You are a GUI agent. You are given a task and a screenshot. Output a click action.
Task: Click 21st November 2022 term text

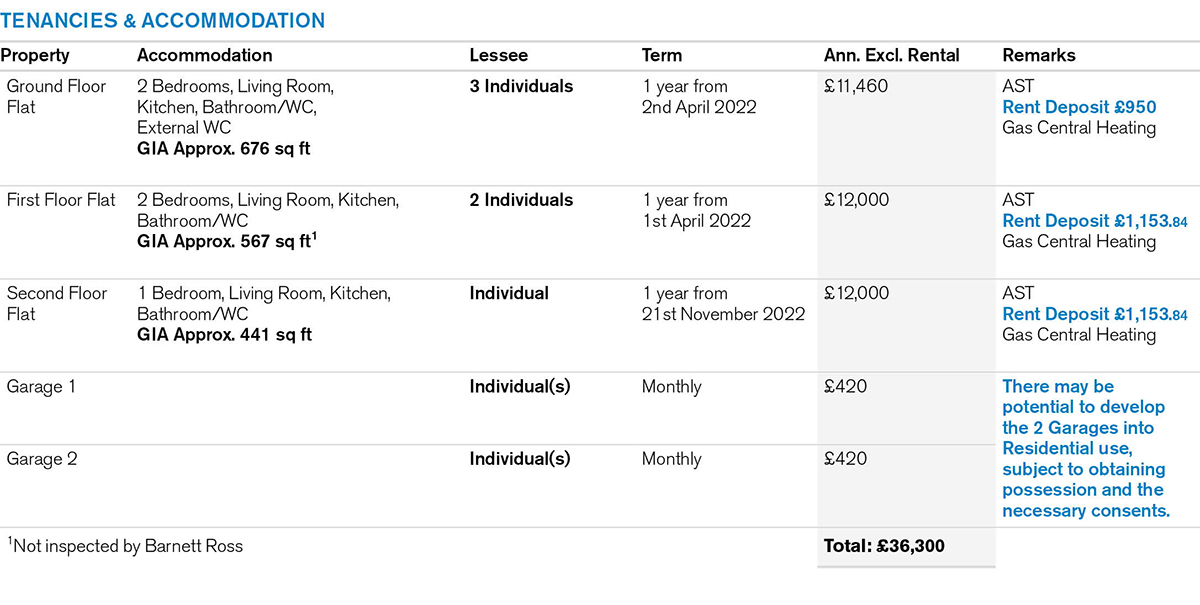[x=723, y=314]
